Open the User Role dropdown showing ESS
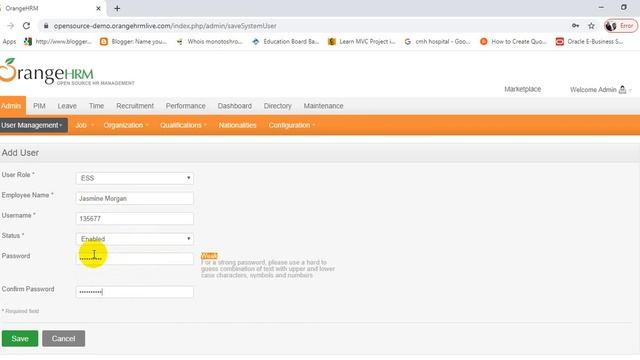Viewport: 640px width, 360px height. click(x=135, y=178)
